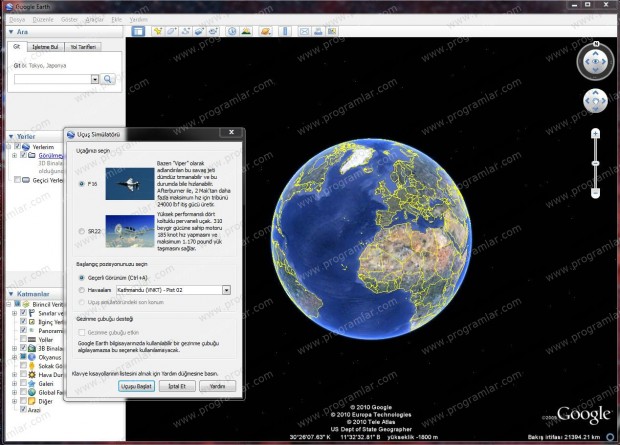Click the Add Path toolbar icon

pyautogui.click(x=185, y=31)
